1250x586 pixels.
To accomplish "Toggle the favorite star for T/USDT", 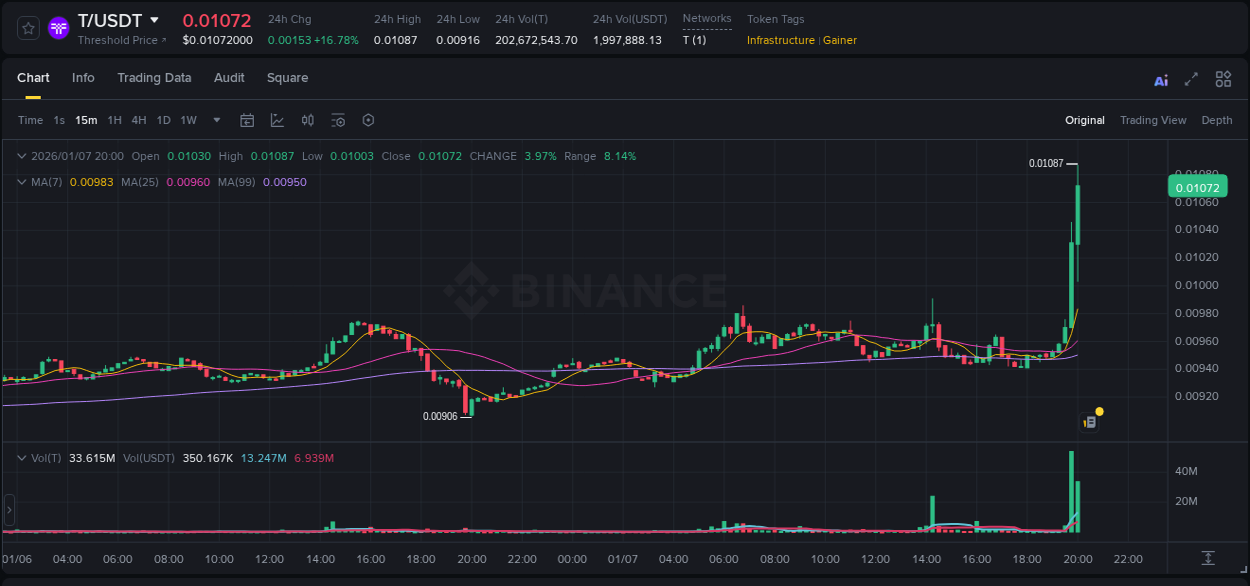I will point(26,28).
